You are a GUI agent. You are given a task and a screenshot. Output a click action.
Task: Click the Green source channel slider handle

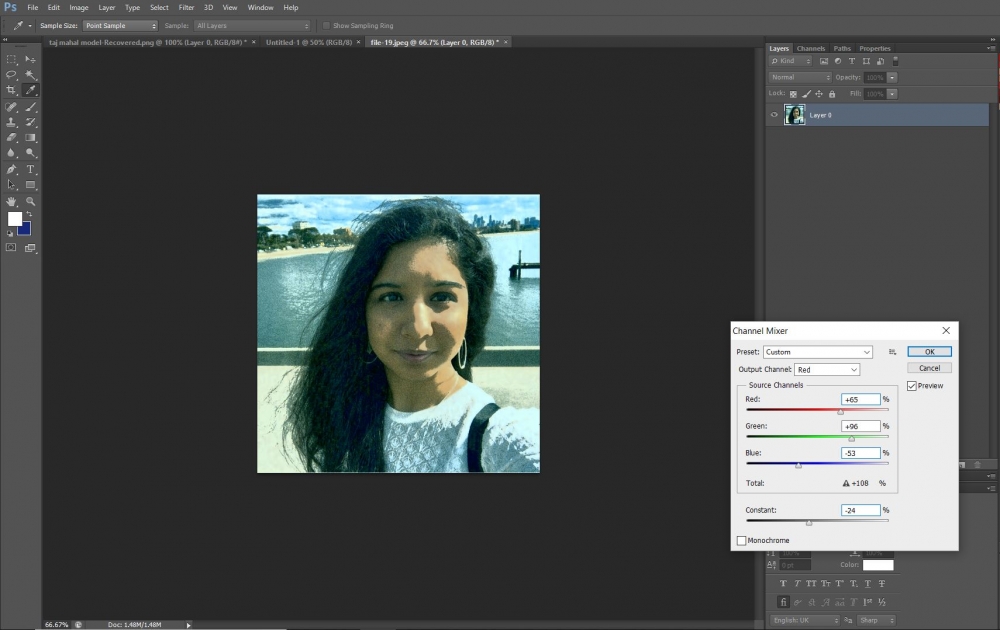tap(852, 438)
